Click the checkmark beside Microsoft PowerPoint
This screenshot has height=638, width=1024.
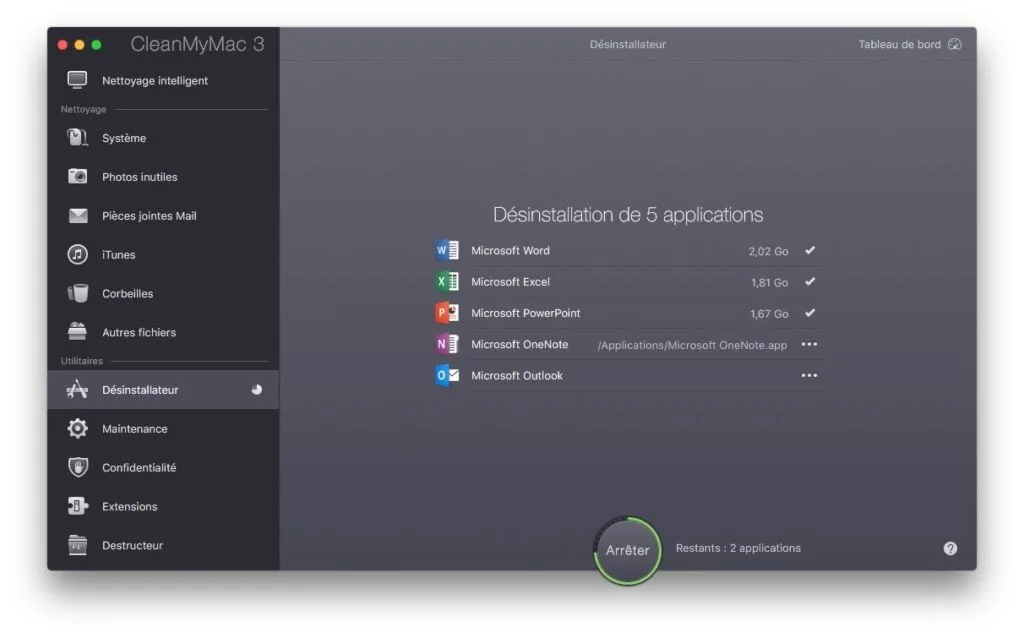(810, 313)
